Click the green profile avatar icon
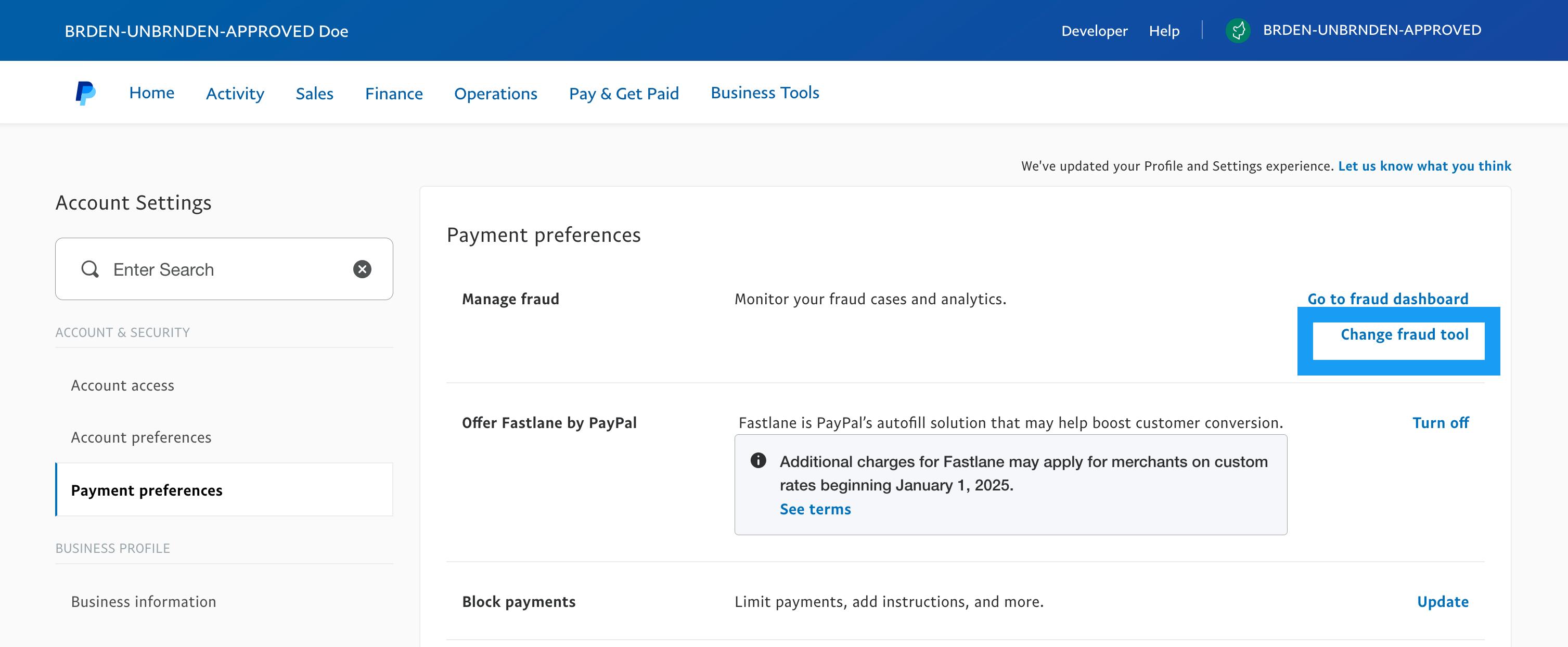 [x=1238, y=31]
